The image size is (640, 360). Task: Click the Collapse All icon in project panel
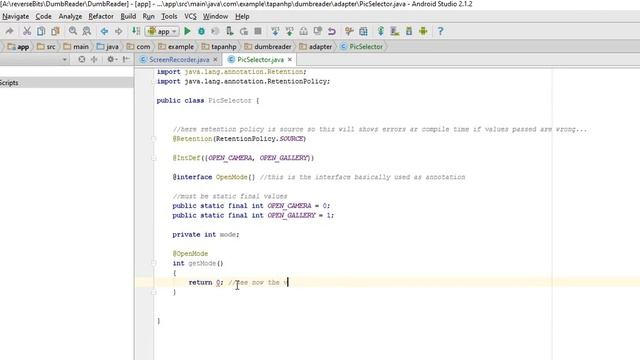point(94,60)
